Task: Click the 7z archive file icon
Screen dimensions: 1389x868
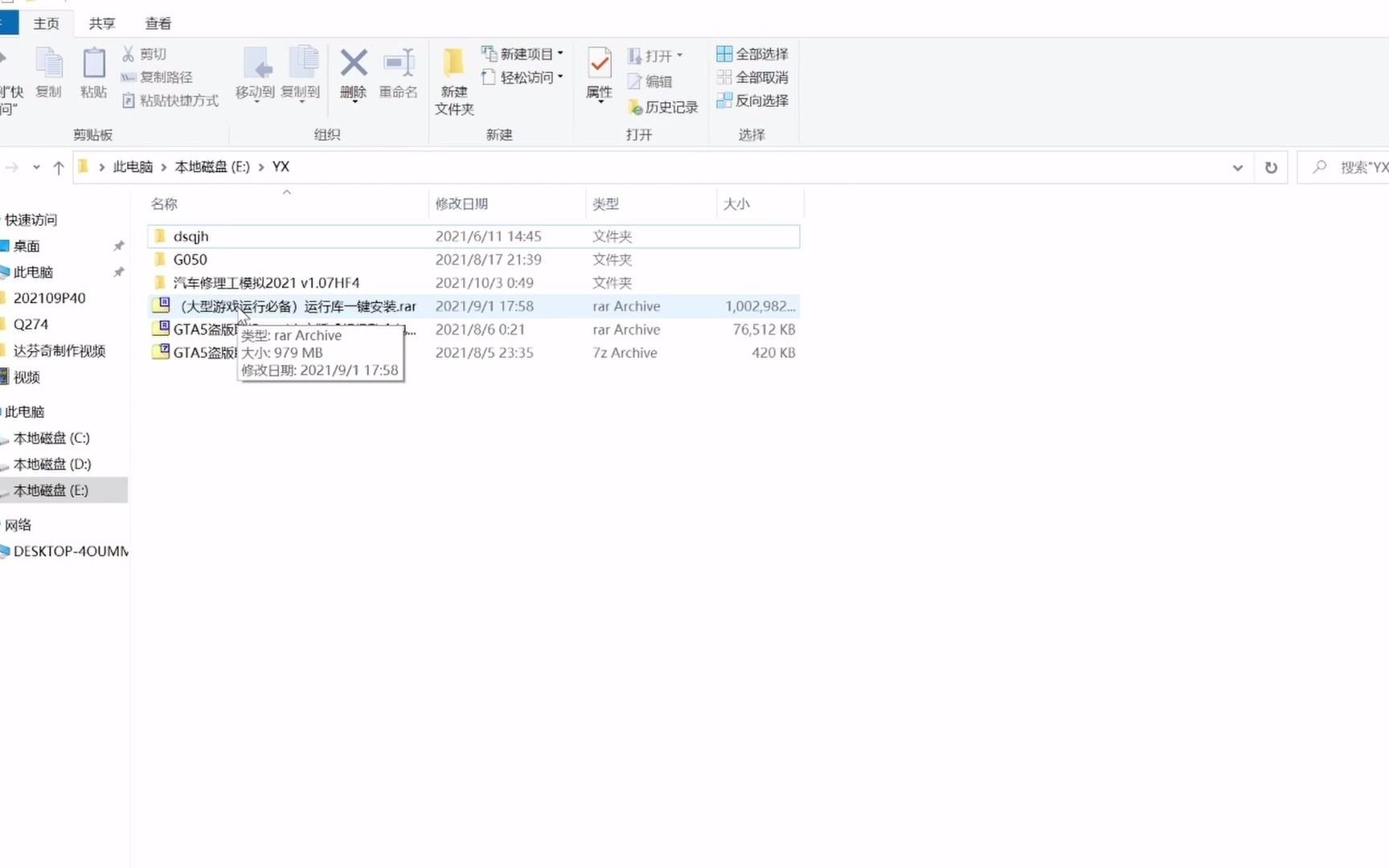Action: click(161, 352)
